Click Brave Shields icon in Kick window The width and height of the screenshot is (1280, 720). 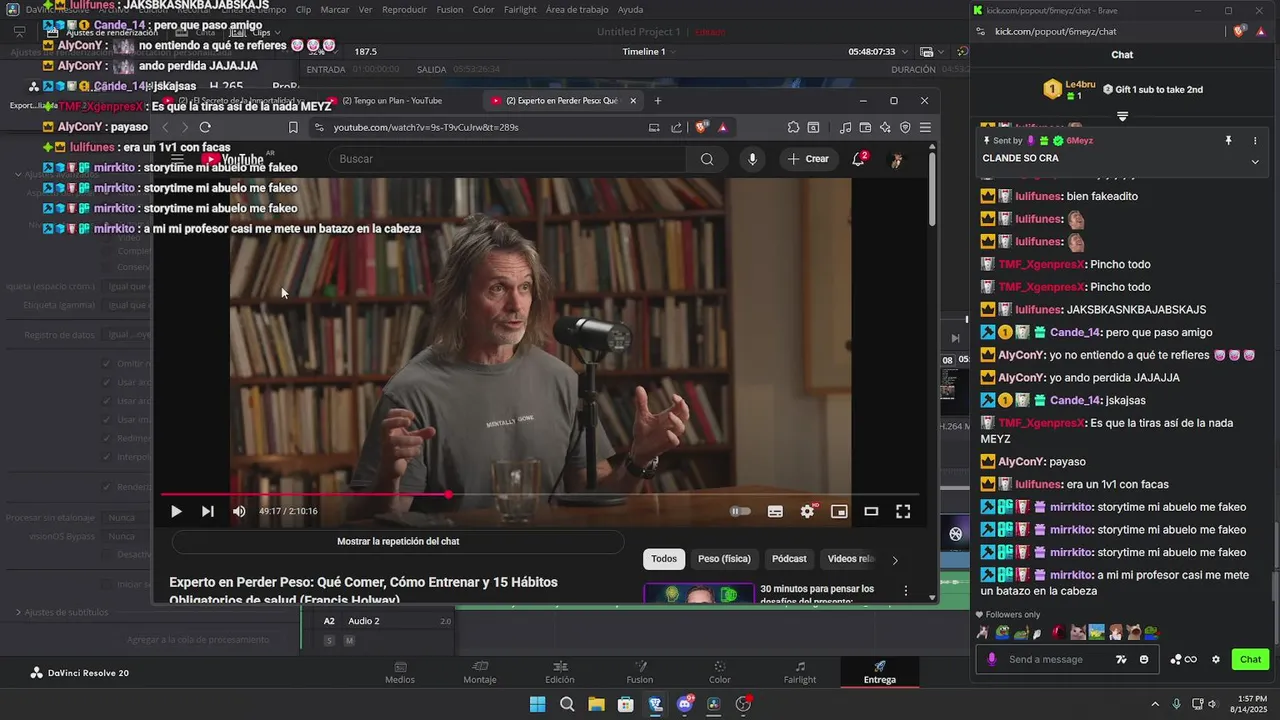[x=1239, y=31]
